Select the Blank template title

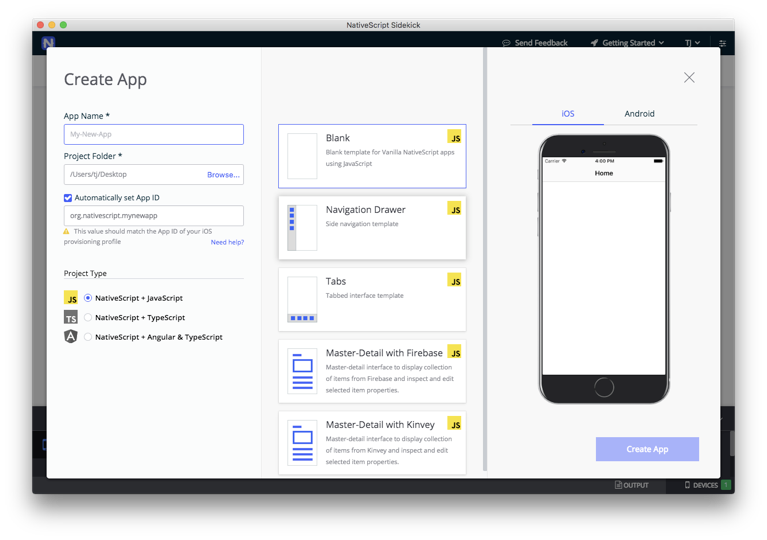click(338, 138)
